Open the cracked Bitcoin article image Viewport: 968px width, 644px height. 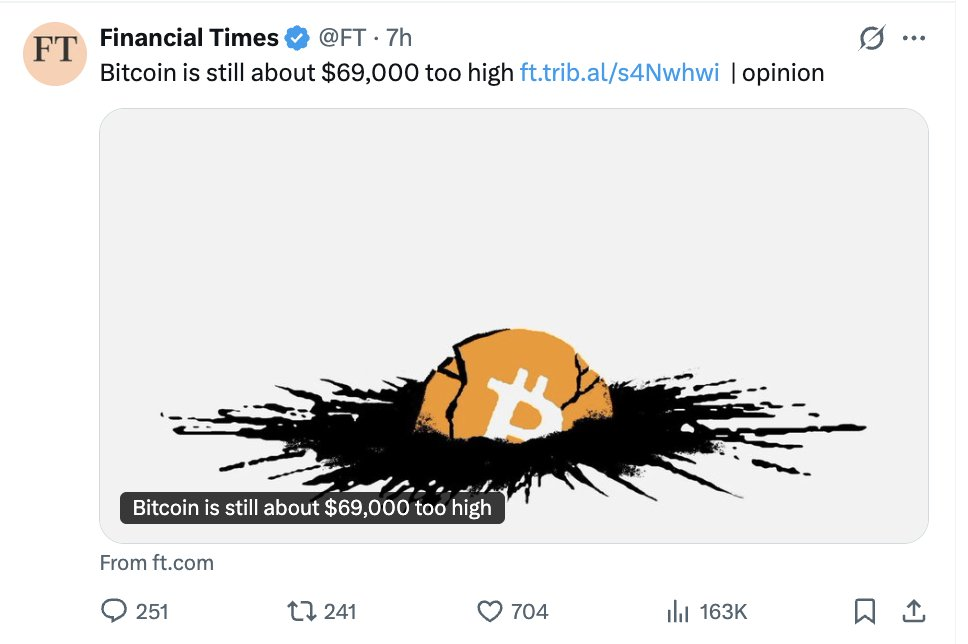[514, 300]
